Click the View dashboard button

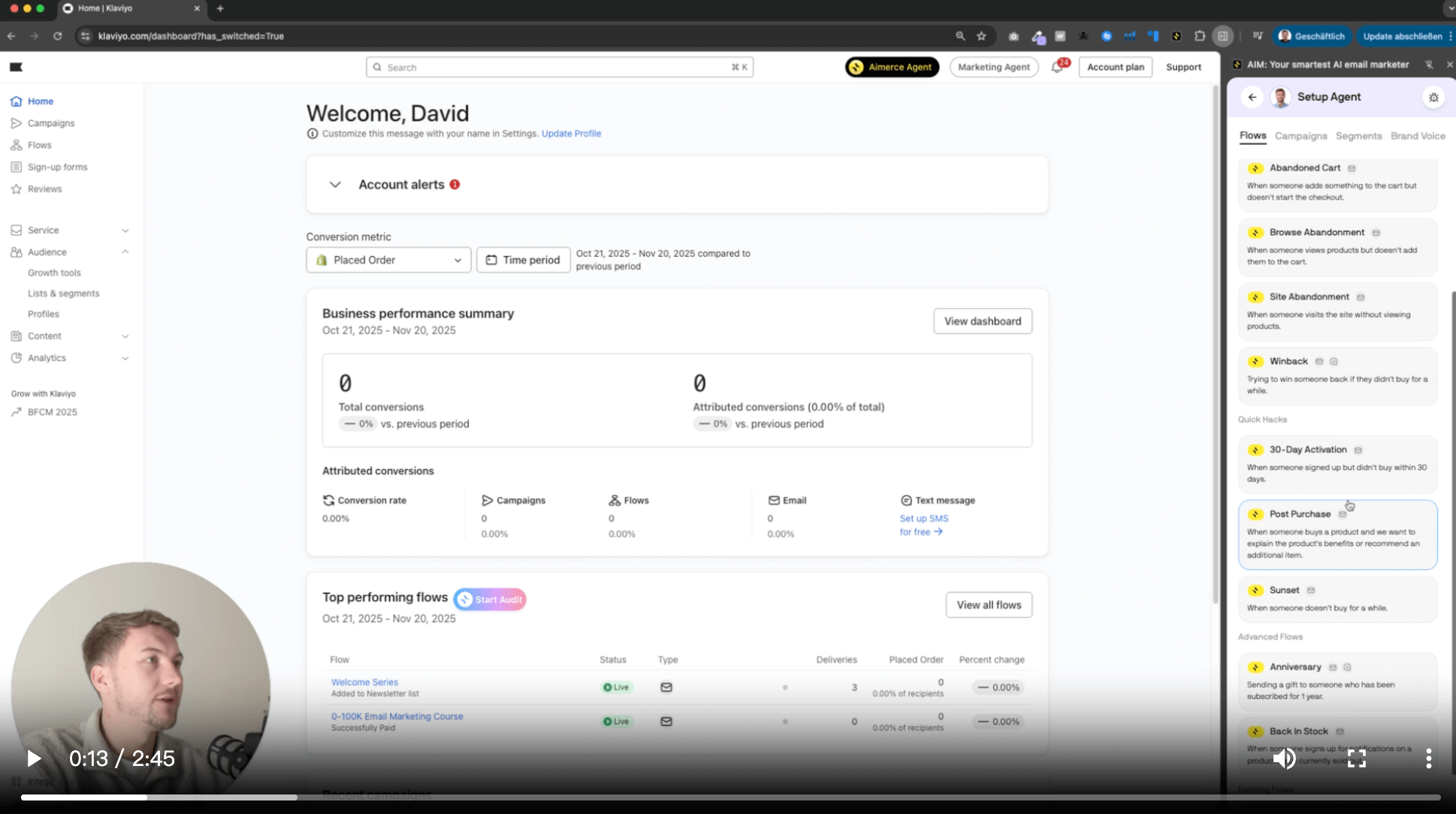[x=982, y=321]
